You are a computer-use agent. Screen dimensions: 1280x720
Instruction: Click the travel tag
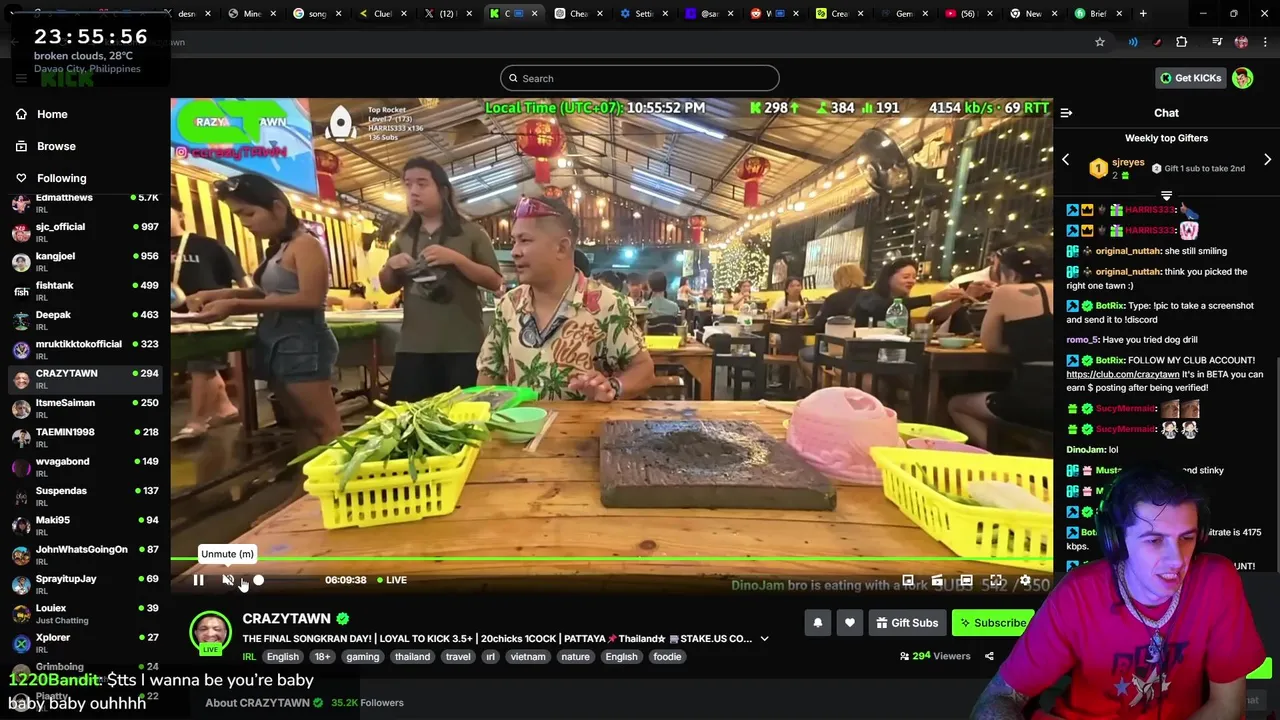[458, 657]
